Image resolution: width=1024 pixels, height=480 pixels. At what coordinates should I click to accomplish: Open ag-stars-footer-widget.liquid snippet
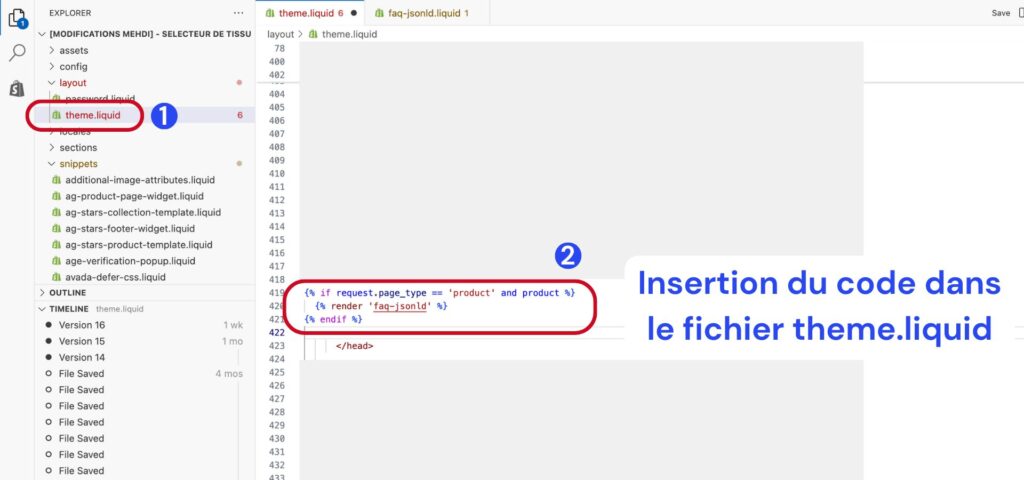pos(130,229)
